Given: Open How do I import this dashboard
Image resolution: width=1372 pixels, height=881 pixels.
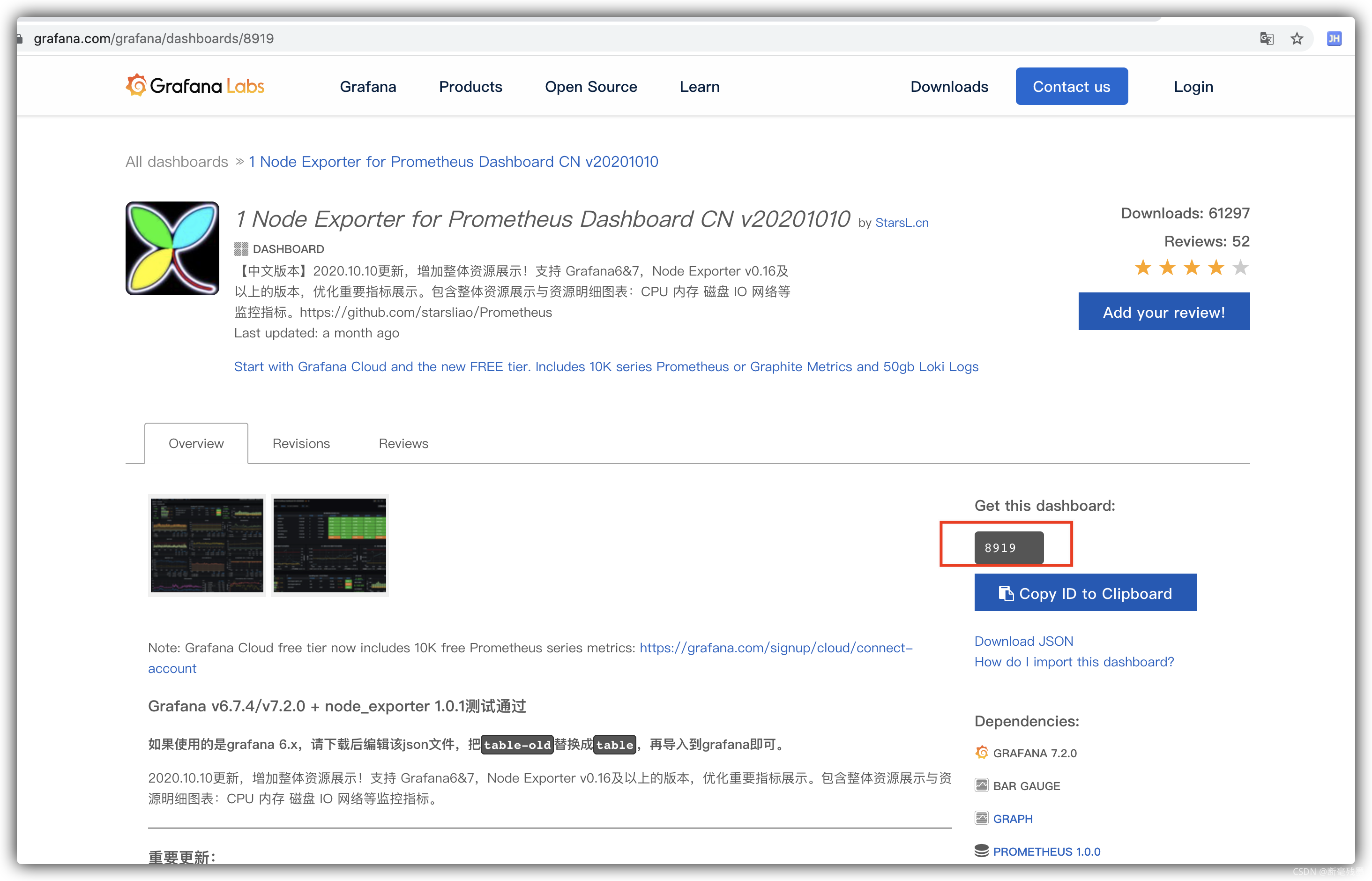Looking at the screenshot, I should click(x=1074, y=662).
